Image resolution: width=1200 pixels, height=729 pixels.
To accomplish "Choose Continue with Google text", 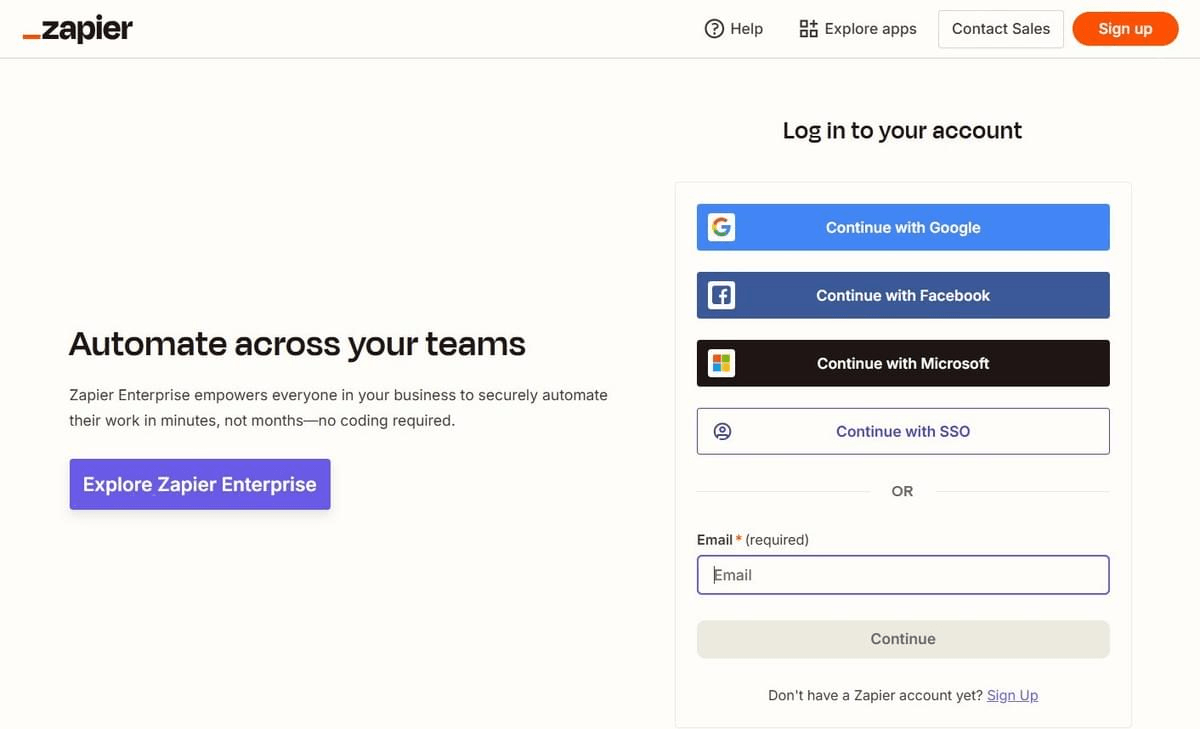I will [x=903, y=227].
